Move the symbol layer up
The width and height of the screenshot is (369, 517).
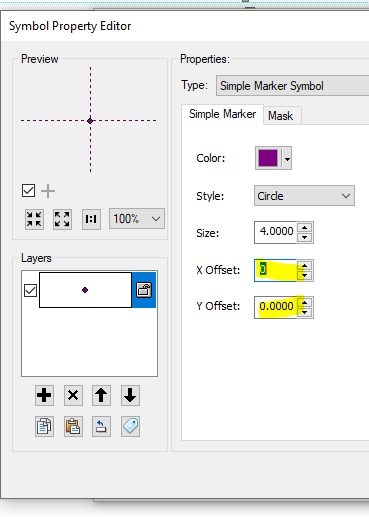[101, 396]
